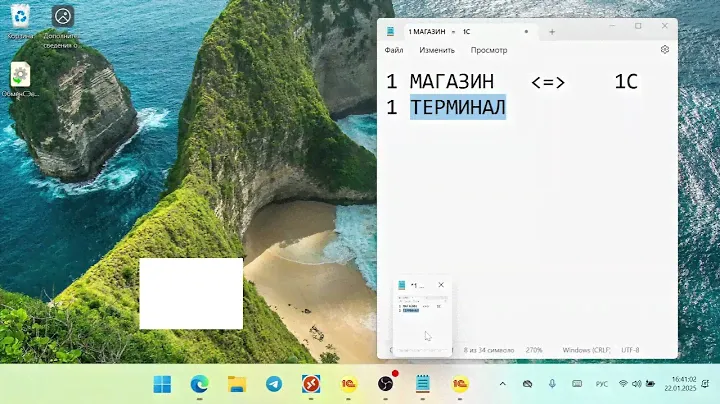Click the 270% zoom level indicator
720x404 pixels.
click(536, 350)
